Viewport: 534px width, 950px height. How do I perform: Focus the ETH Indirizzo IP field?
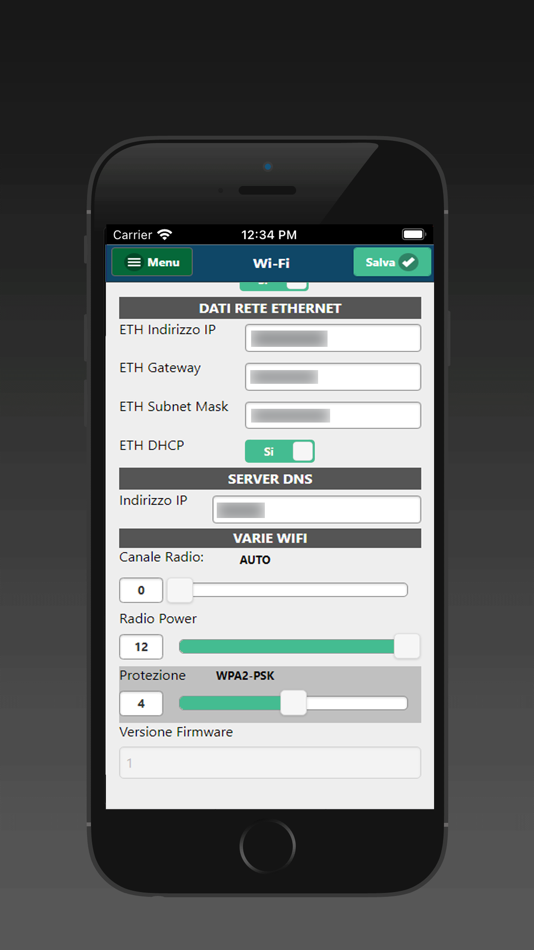point(333,338)
